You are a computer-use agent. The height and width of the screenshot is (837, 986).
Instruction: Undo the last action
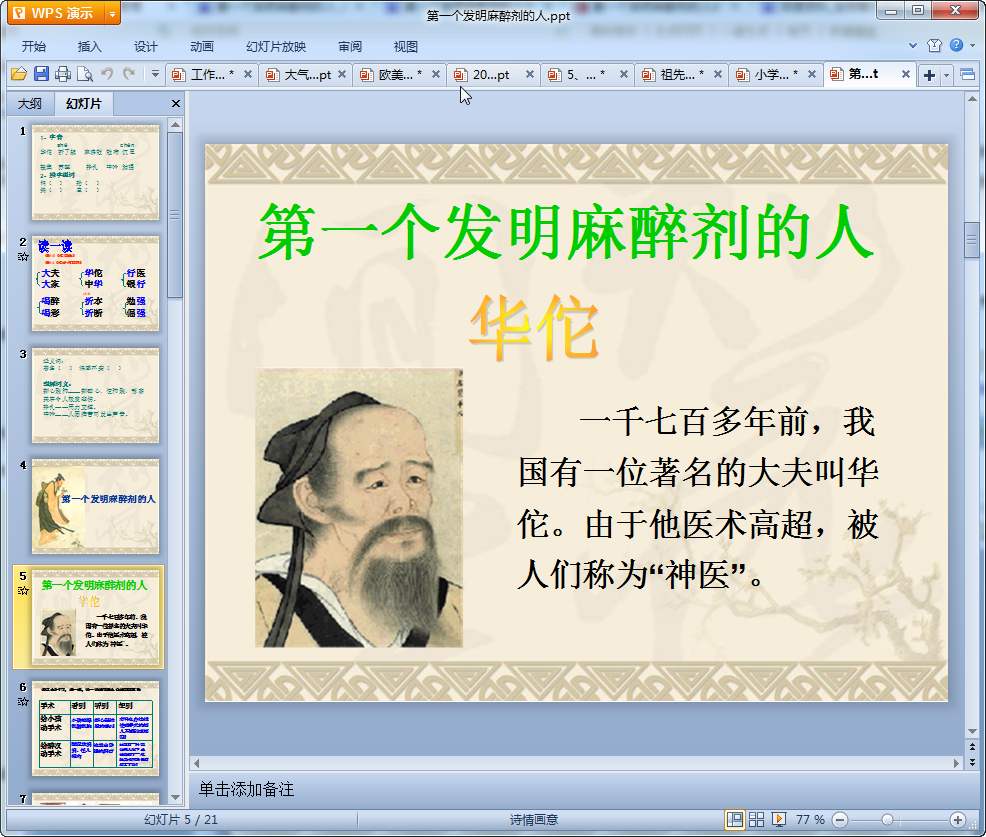pyautogui.click(x=107, y=74)
